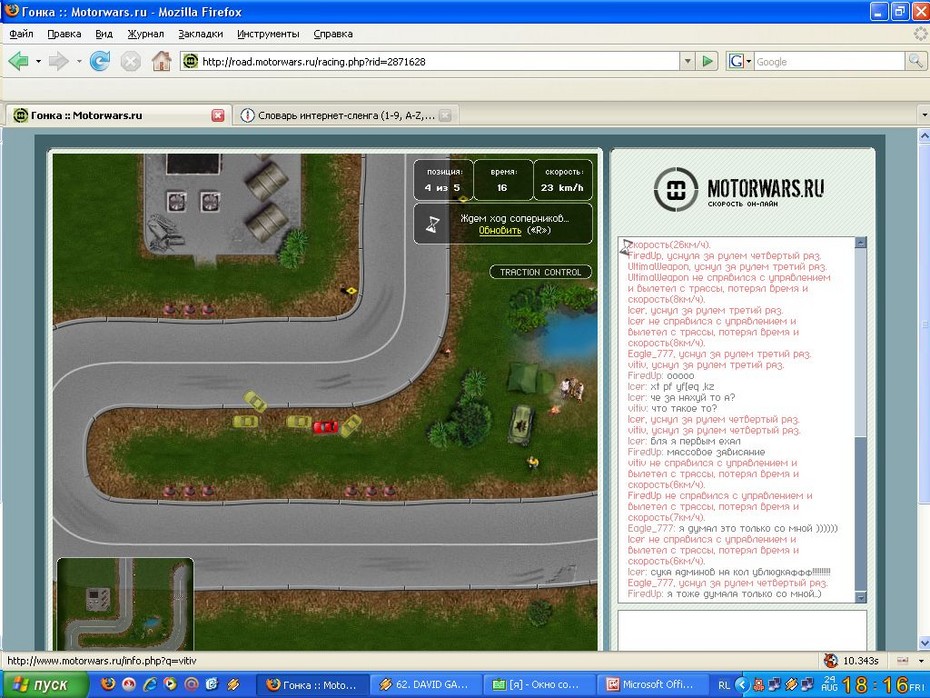Click the Winamp lightning icon in the system tray

[791, 685]
